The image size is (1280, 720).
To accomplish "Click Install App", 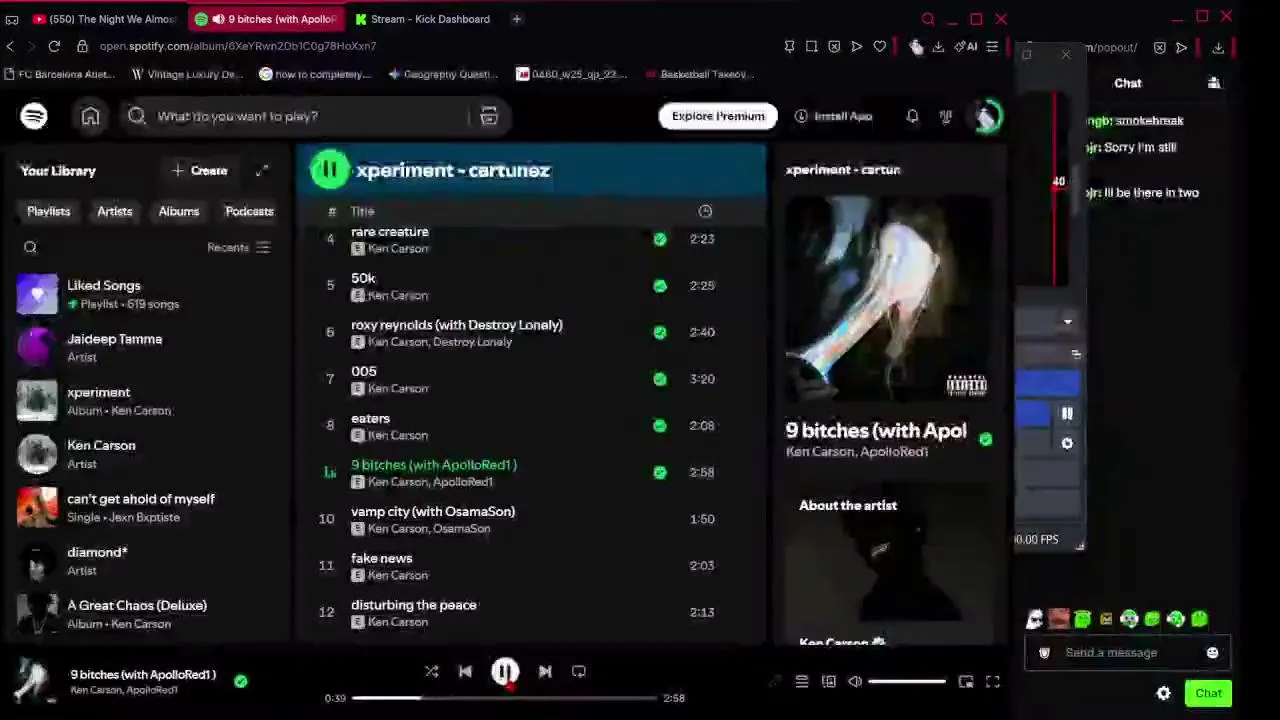I will pos(834,116).
